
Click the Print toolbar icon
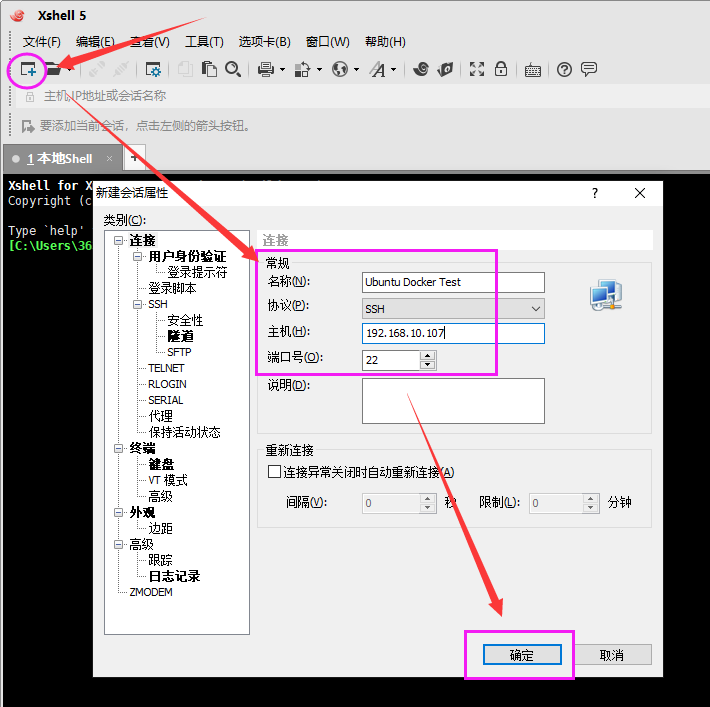(x=266, y=70)
